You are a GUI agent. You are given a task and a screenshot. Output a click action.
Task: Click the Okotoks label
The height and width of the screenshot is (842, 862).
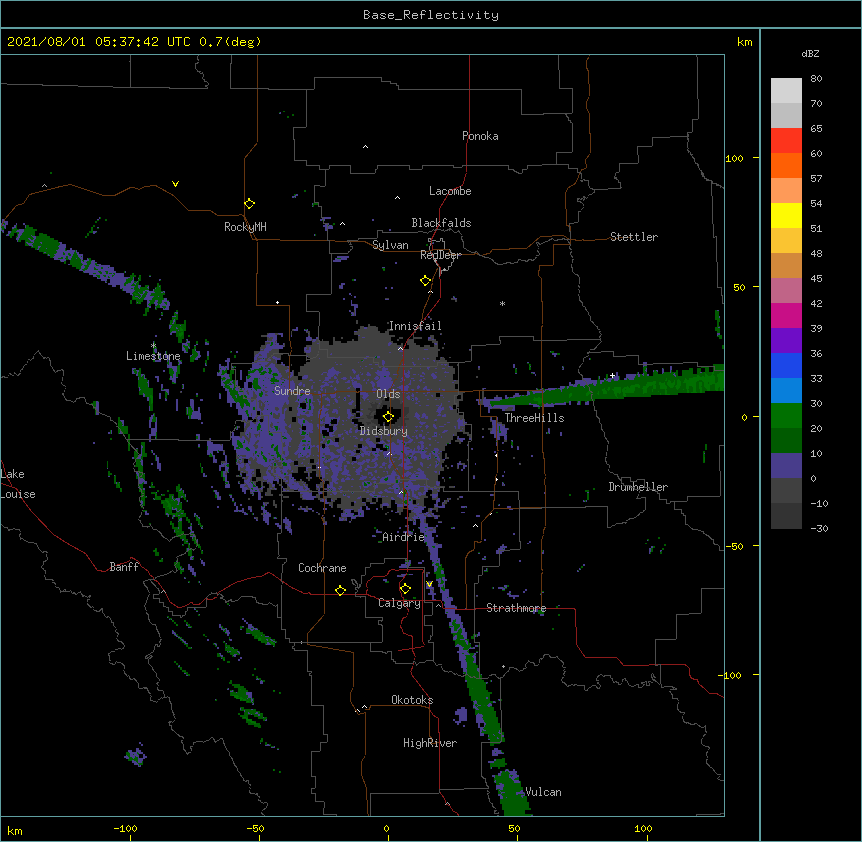click(412, 700)
